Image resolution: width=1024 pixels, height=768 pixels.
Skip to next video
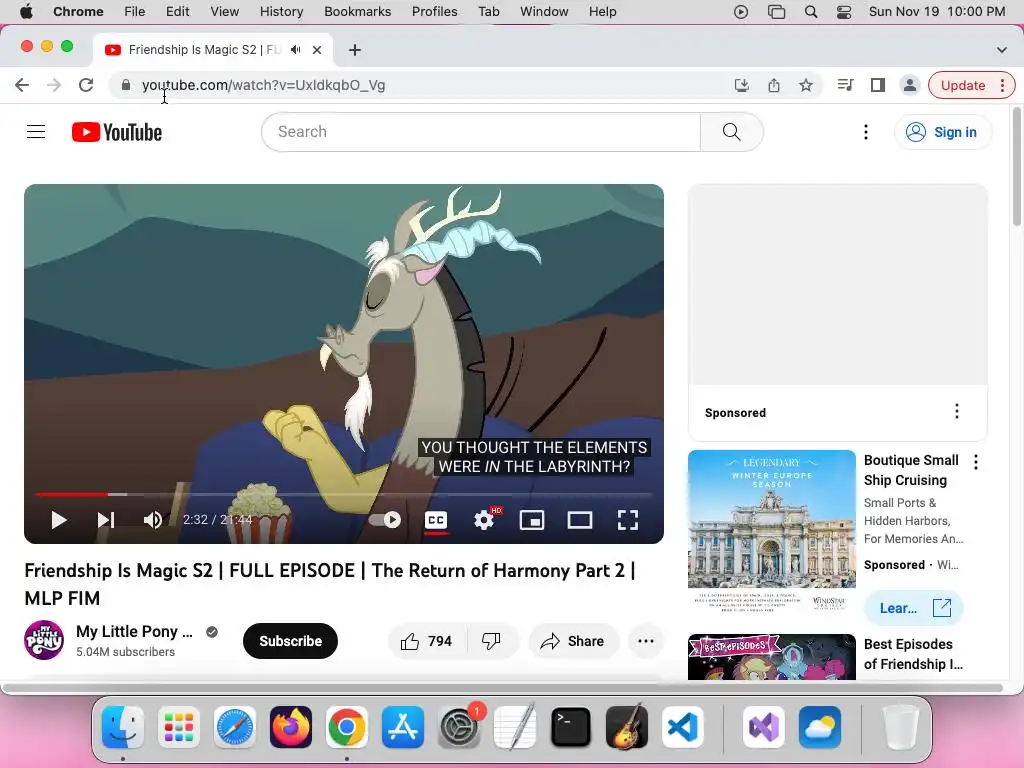click(x=106, y=520)
